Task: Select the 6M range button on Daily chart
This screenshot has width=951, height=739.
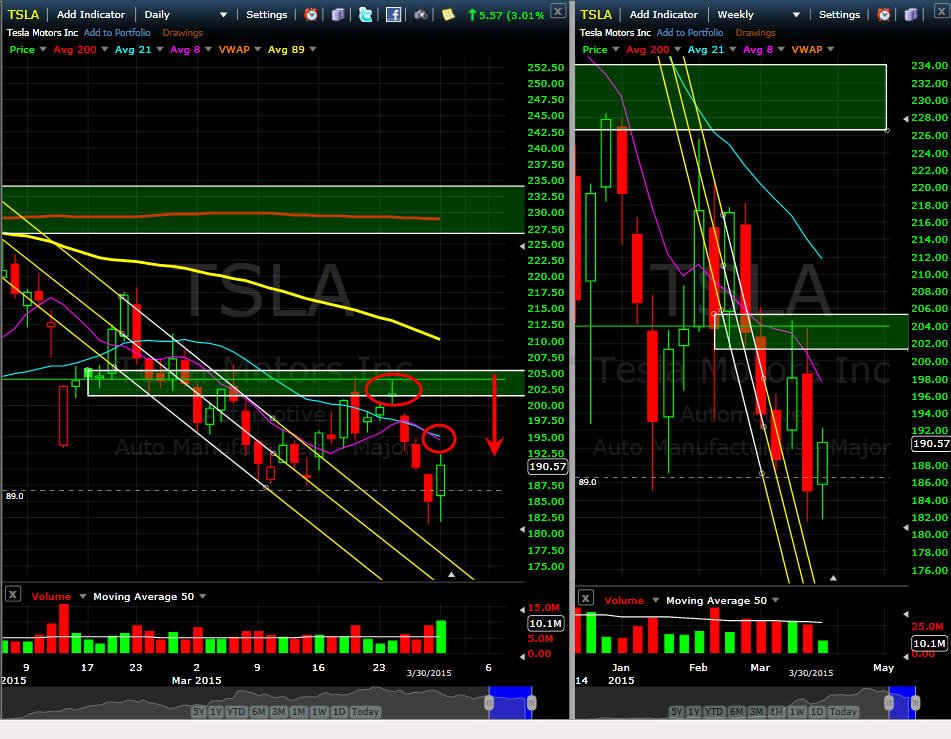Action: click(259, 711)
